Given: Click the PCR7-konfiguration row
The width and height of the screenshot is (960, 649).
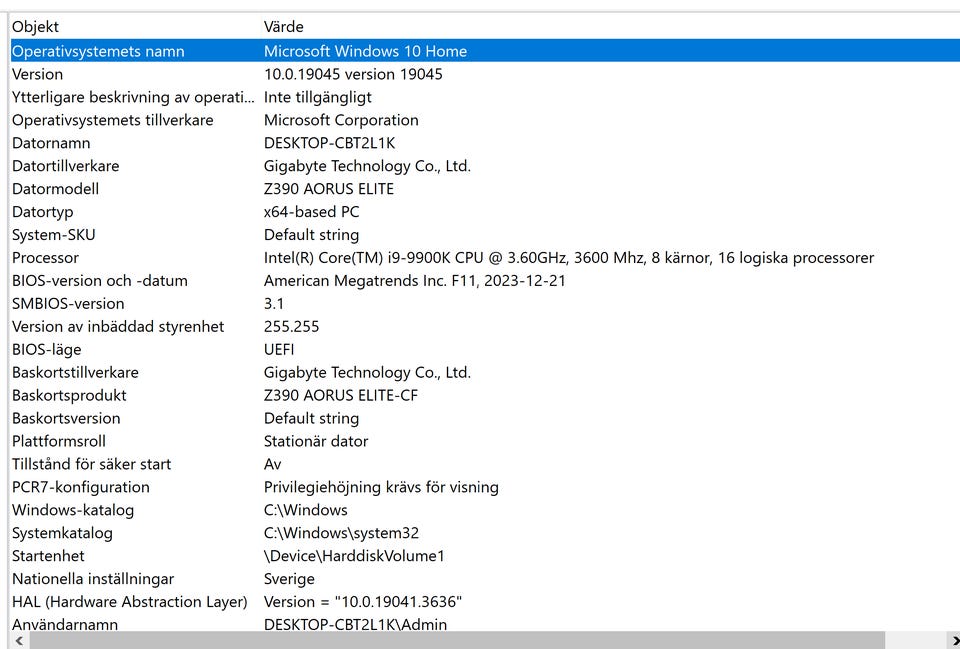Looking at the screenshot, I should (x=80, y=487).
